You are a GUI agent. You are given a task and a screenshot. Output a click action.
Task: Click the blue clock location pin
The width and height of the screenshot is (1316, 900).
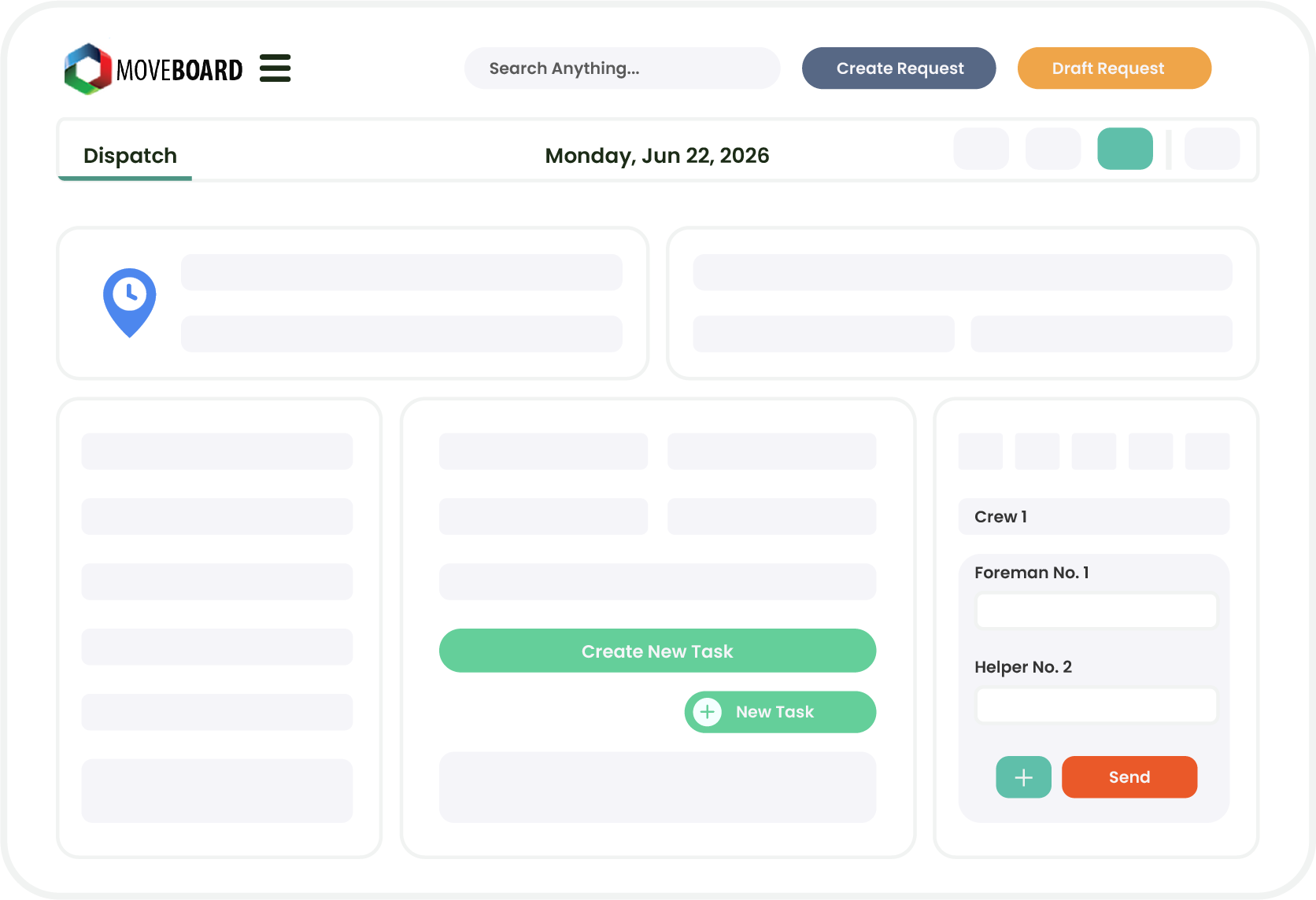point(130,301)
